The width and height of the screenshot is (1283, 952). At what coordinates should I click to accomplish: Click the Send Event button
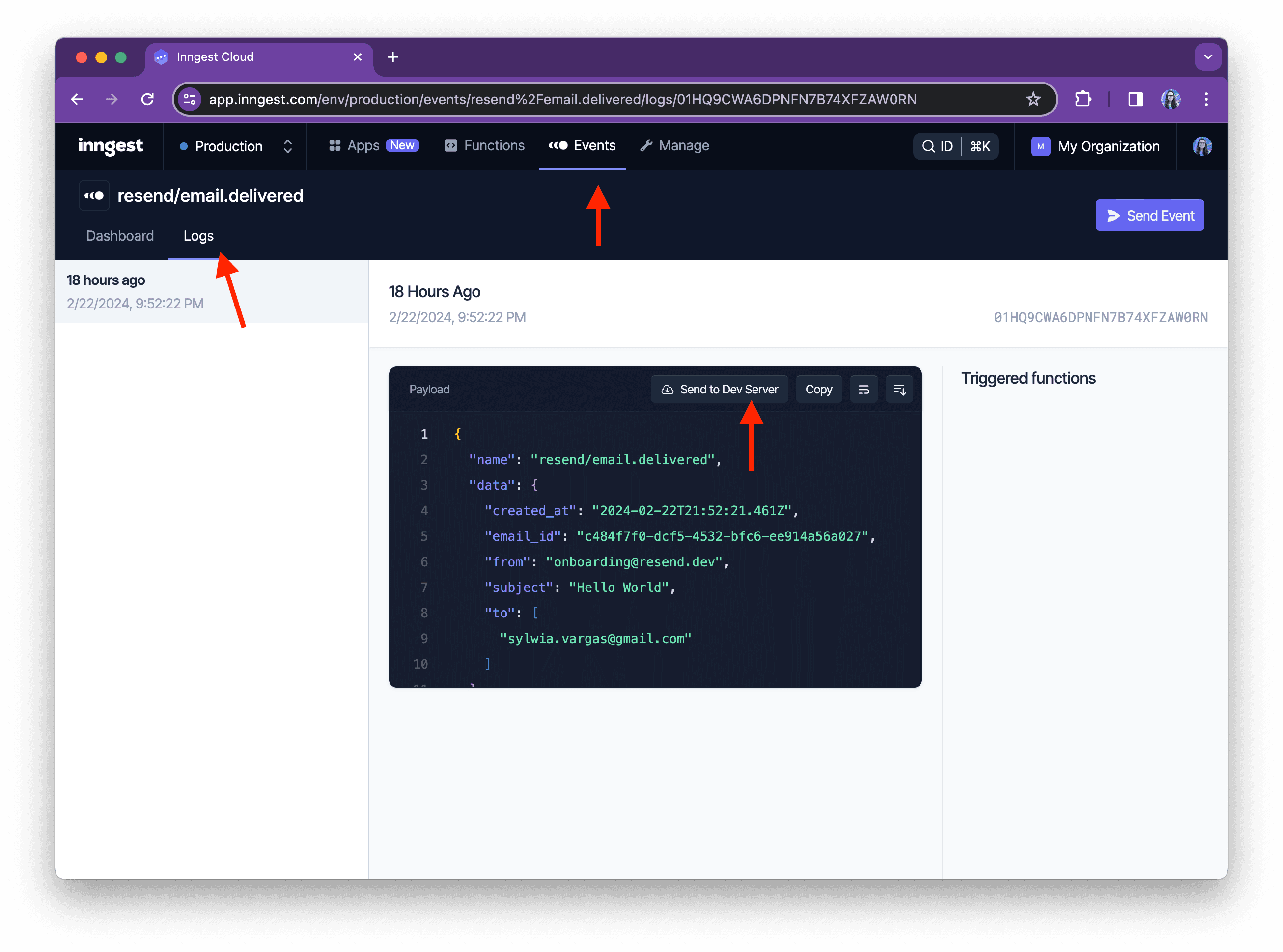[1149, 215]
